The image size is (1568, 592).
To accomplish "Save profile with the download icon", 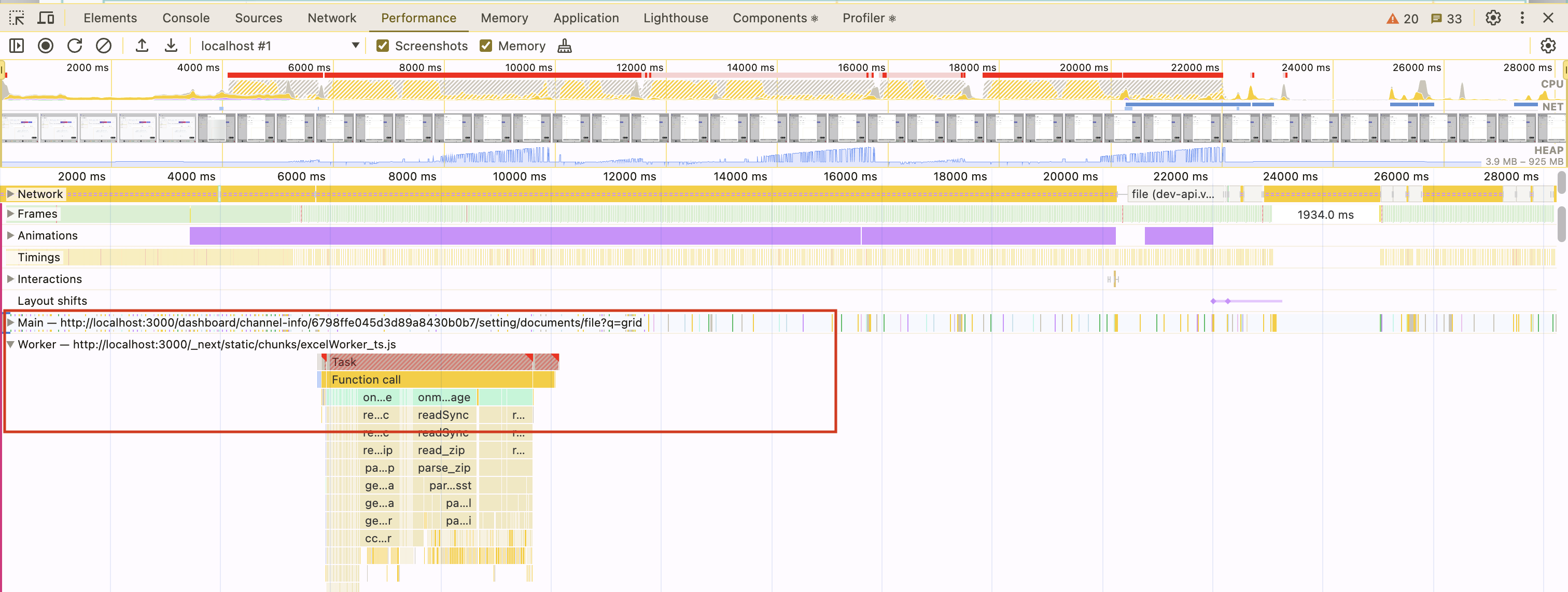I will pos(171,46).
